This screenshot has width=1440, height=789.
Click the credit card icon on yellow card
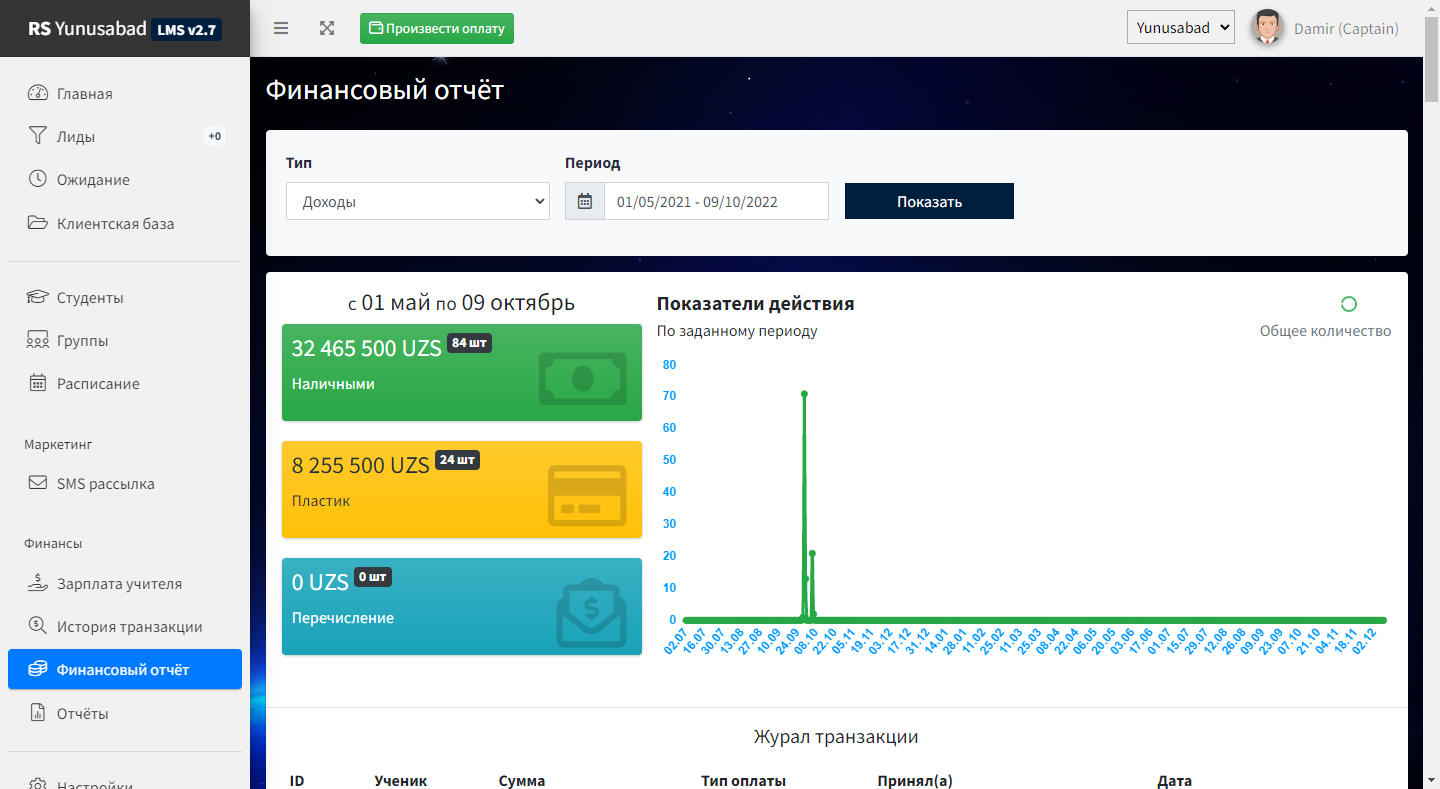587,495
